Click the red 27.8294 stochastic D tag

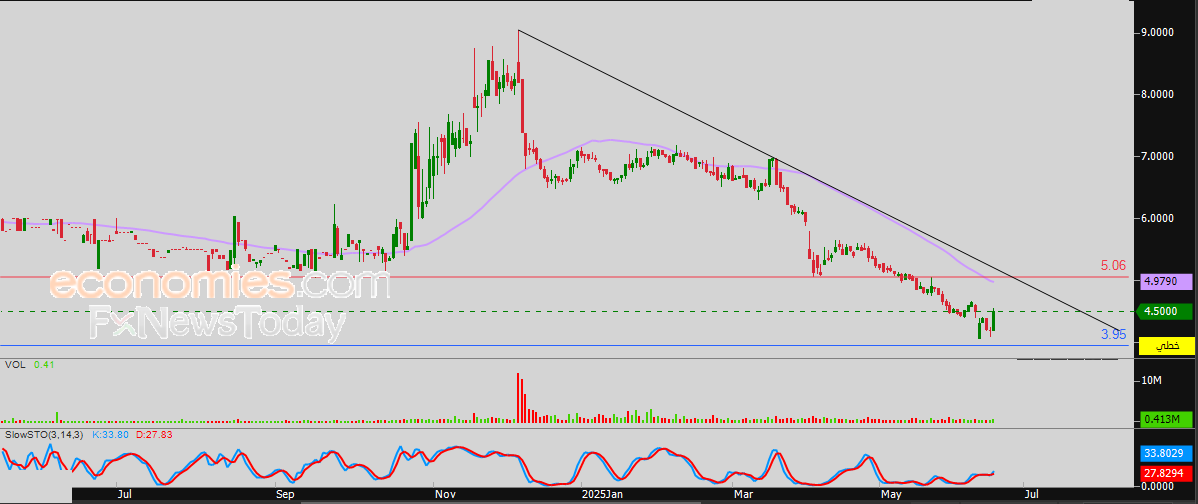[1165, 474]
